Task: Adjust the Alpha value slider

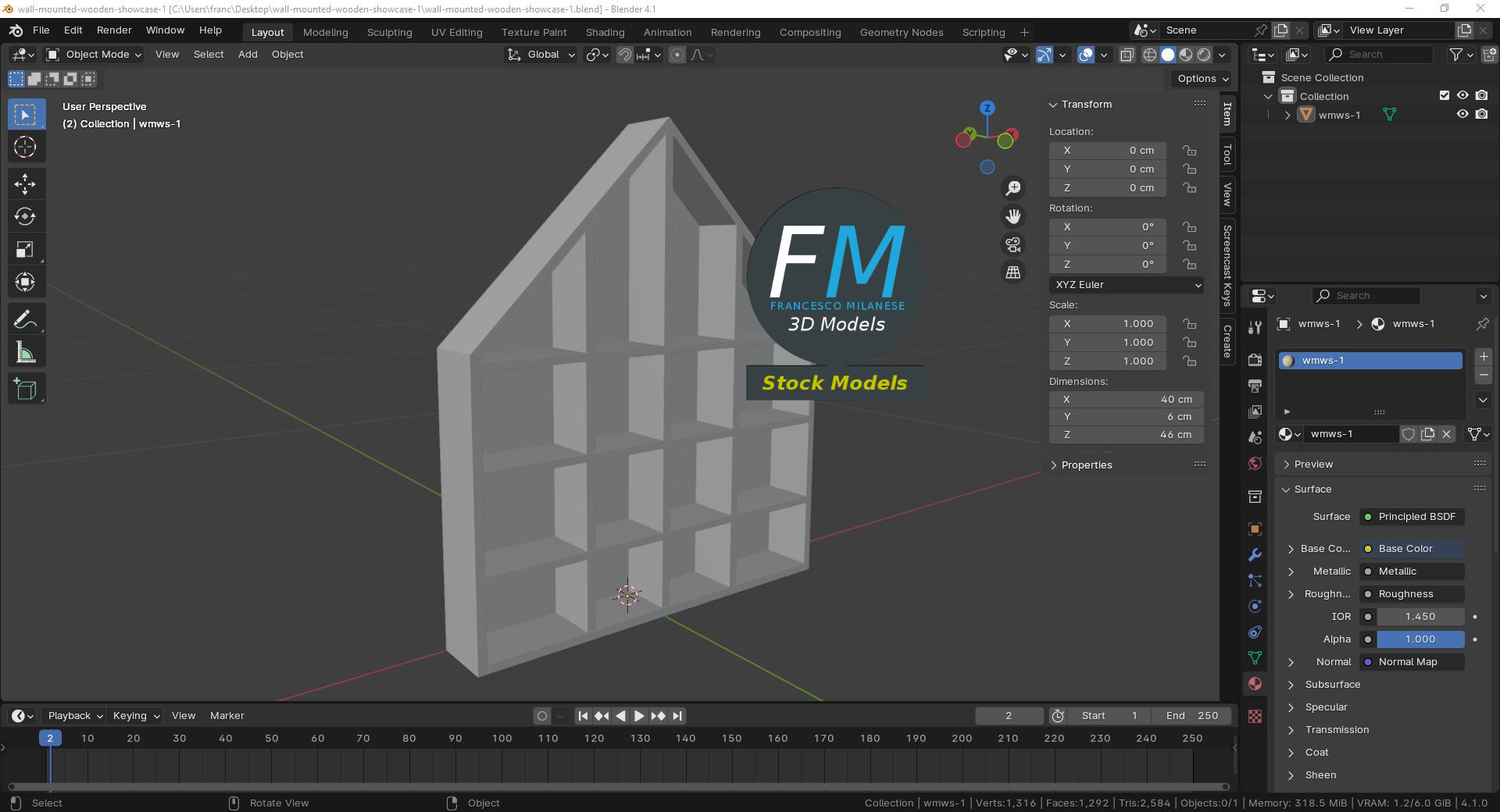Action: tap(1420, 639)
